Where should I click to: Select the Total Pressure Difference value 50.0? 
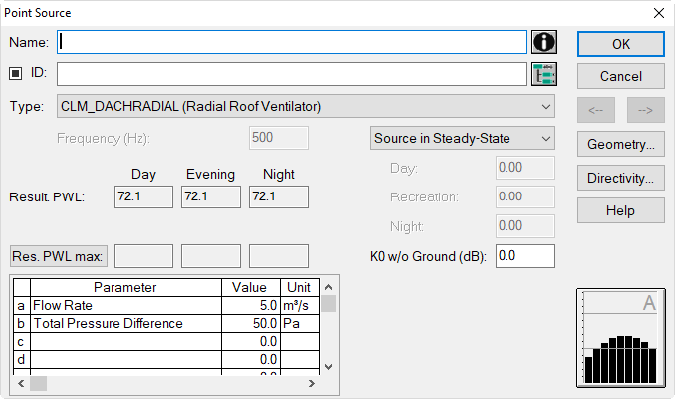point(251,323)
